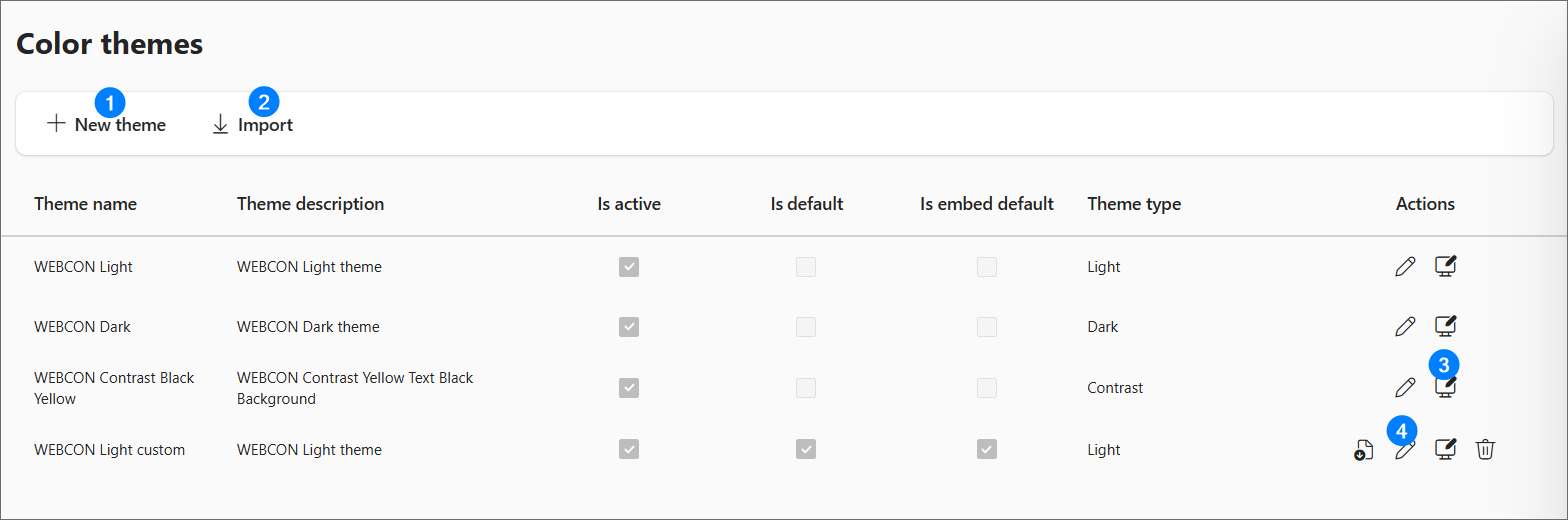1568x520 pixels.
Task: Delete WEBCON Light custom with its trash icon
Action: pyautogui.click(x=1485, y=450)
